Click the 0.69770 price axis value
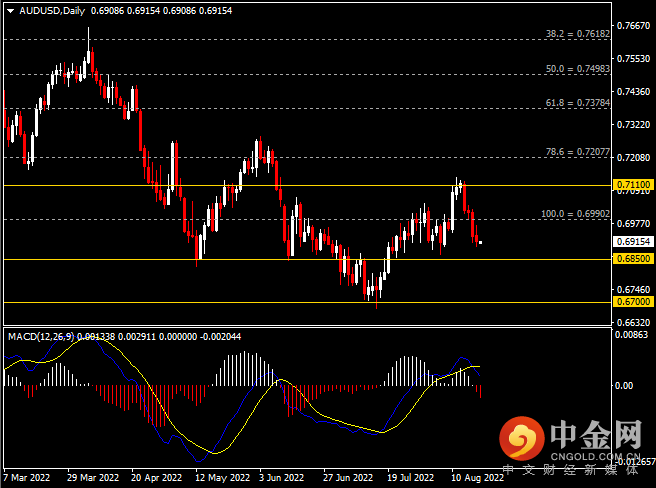Viewport: 656px width, 488px height. click(633, 223)
